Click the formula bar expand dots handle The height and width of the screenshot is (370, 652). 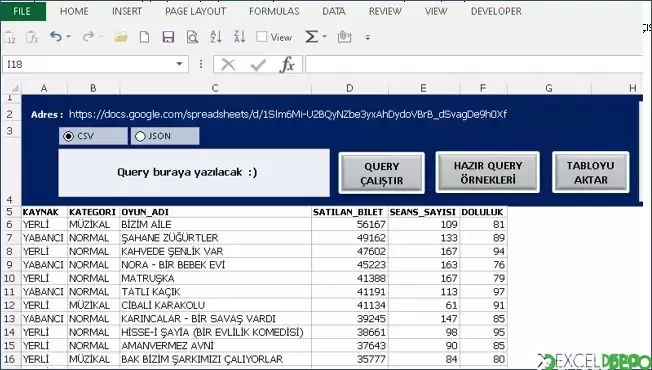coord(201,64)
